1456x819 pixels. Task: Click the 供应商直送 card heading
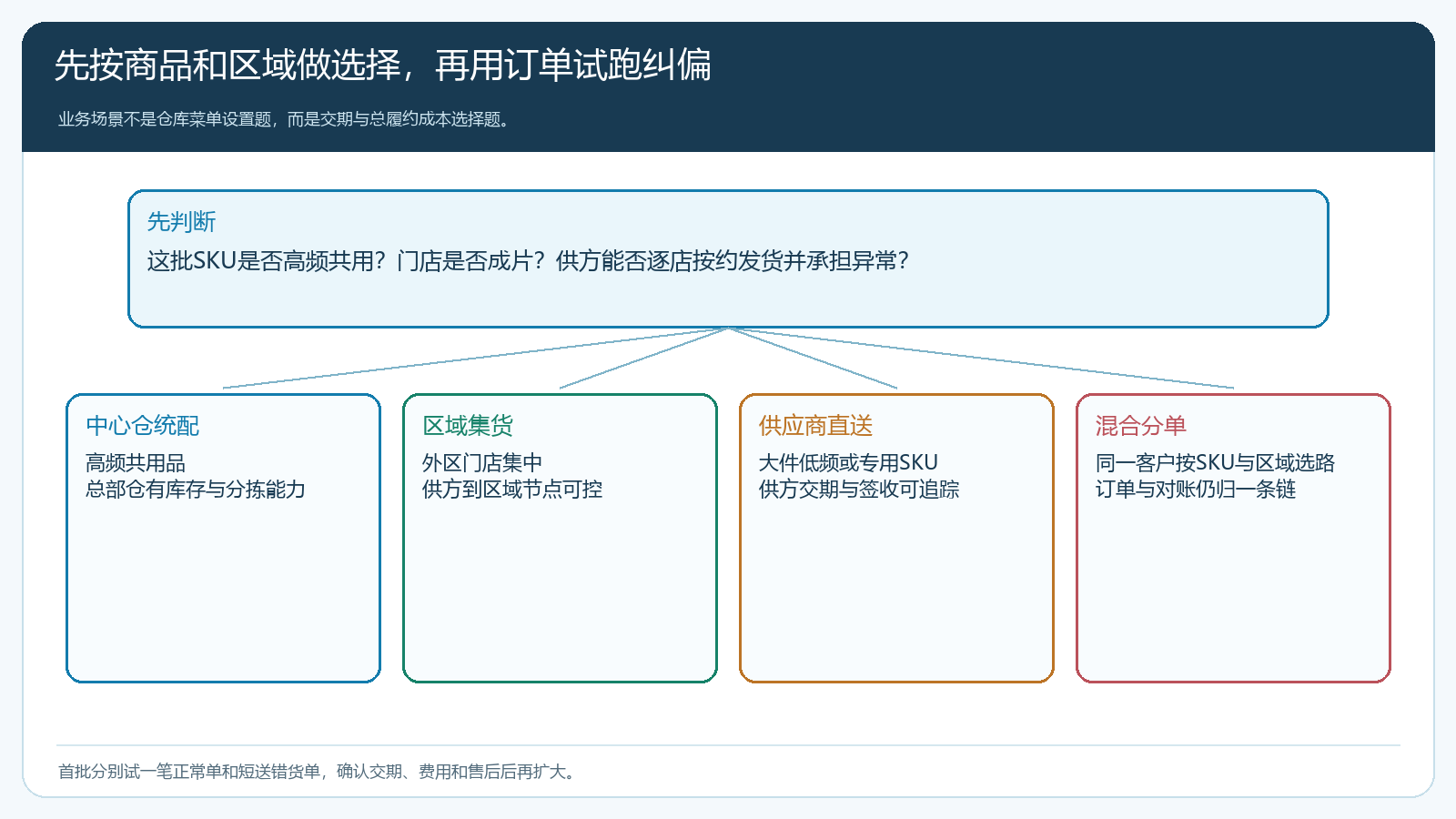815,426
